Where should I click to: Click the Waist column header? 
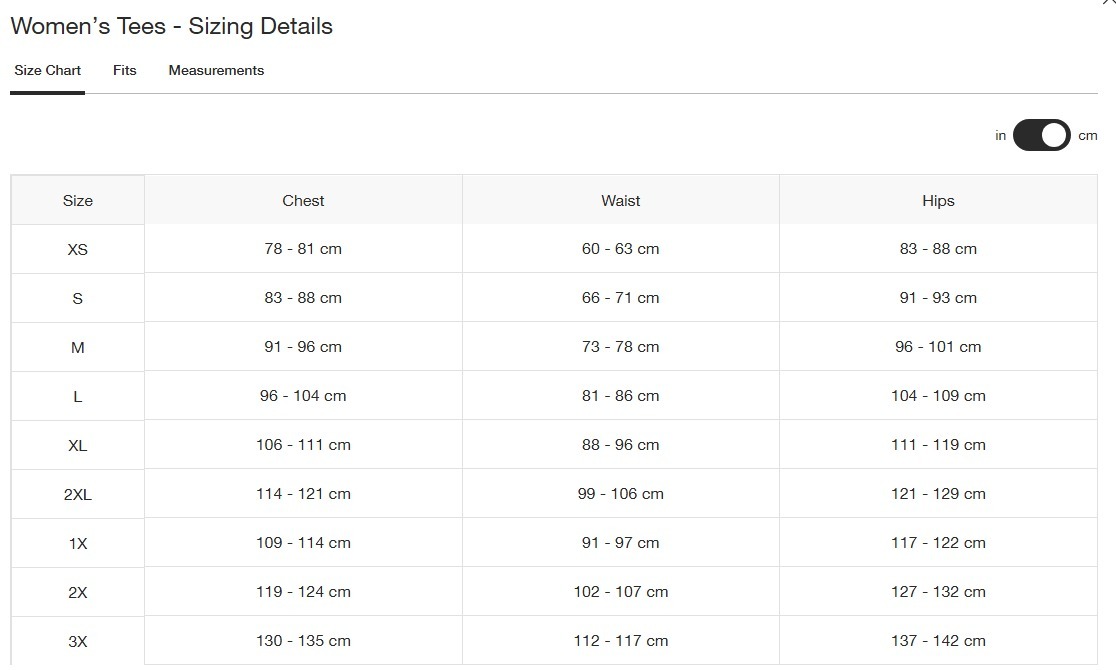coord(620,201)
